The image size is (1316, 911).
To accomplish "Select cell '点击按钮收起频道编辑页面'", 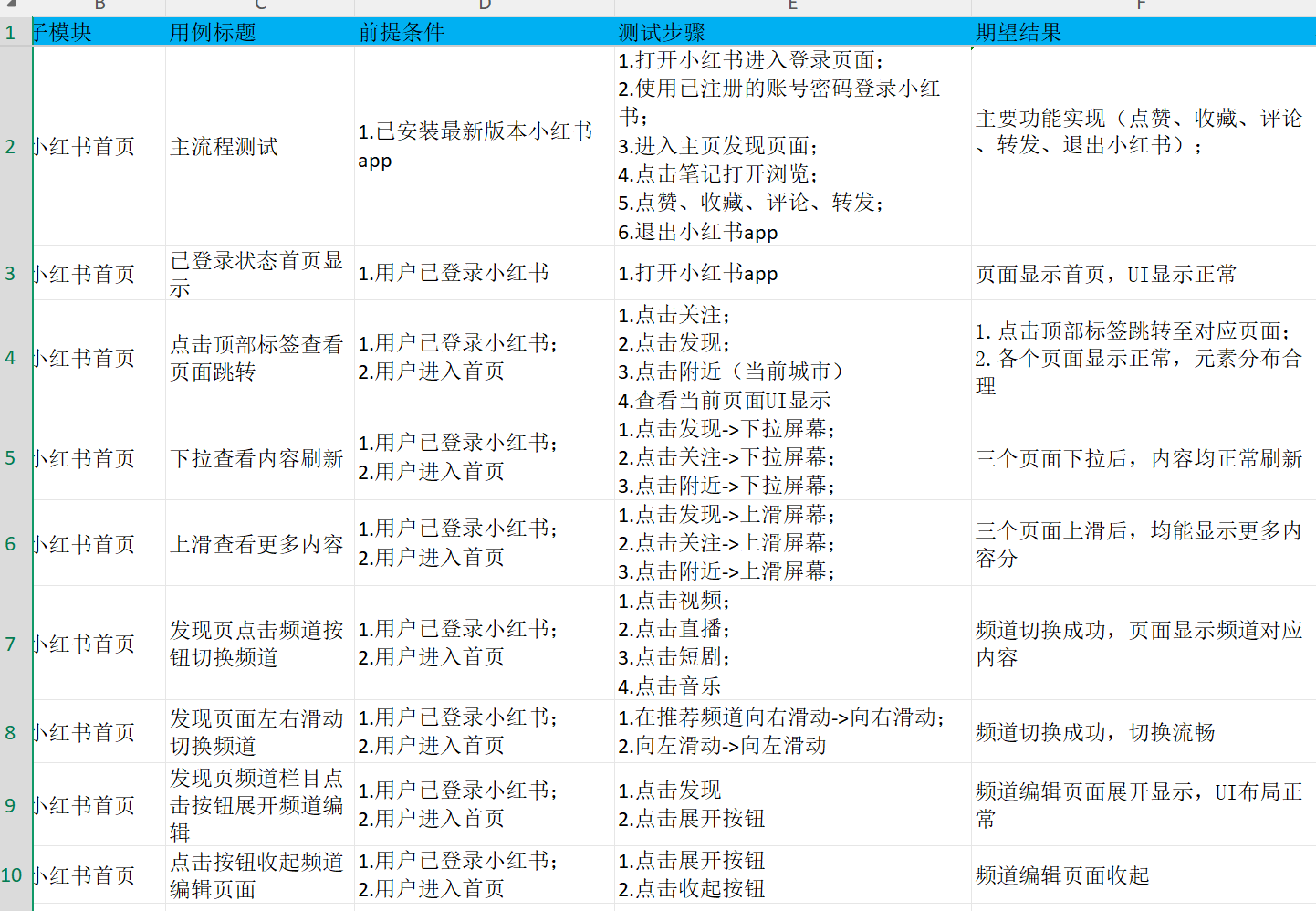I will (x=259, y=874).
